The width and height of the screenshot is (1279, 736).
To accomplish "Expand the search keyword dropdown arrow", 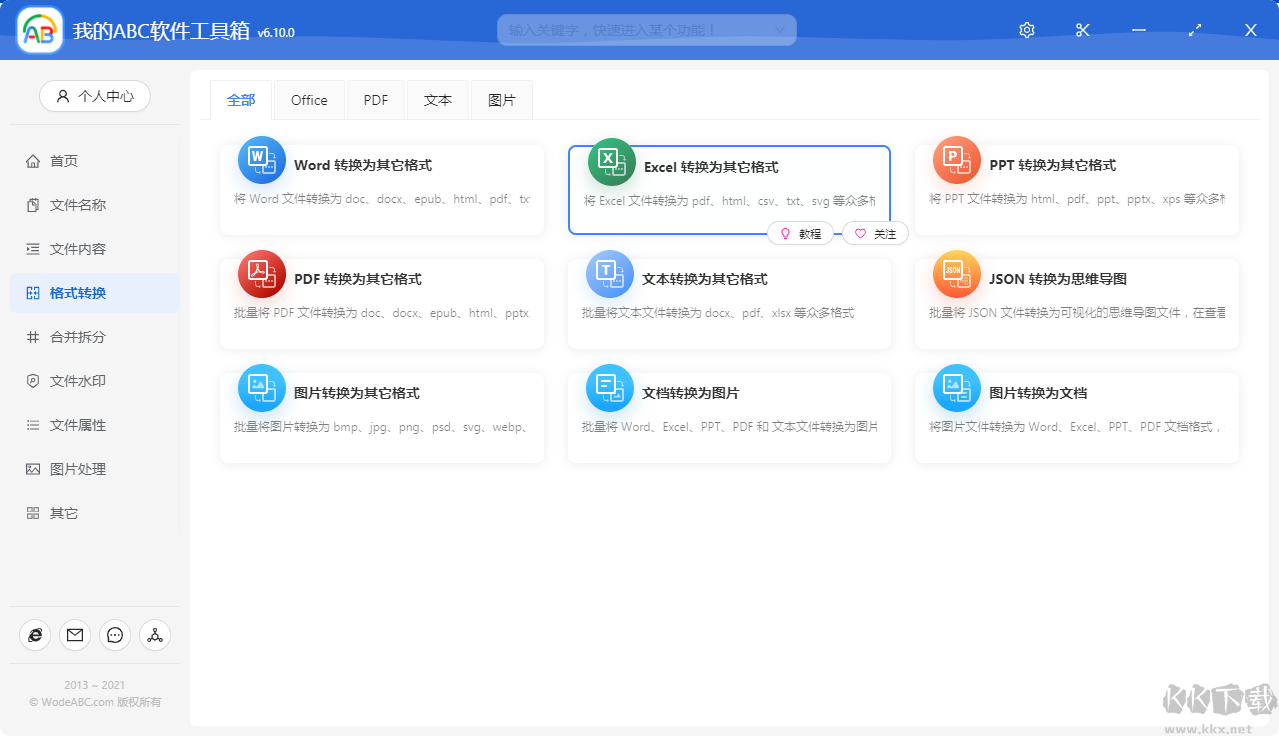I will coord(779,30).
